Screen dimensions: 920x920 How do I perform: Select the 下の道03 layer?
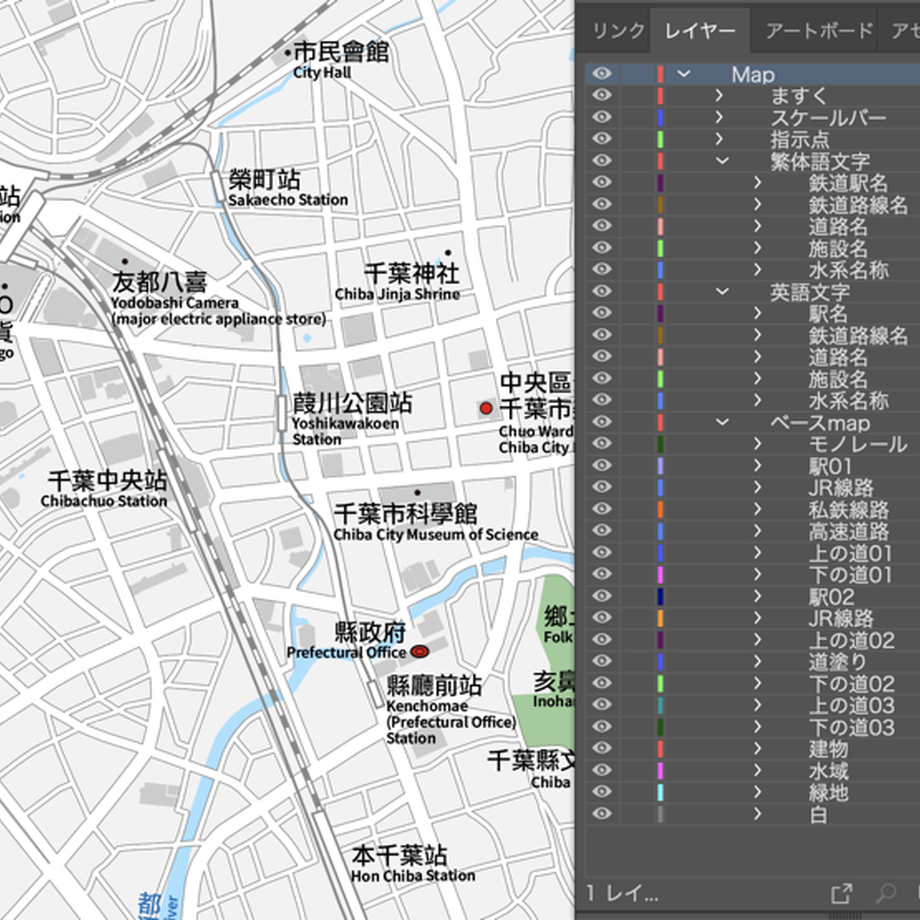852,727
